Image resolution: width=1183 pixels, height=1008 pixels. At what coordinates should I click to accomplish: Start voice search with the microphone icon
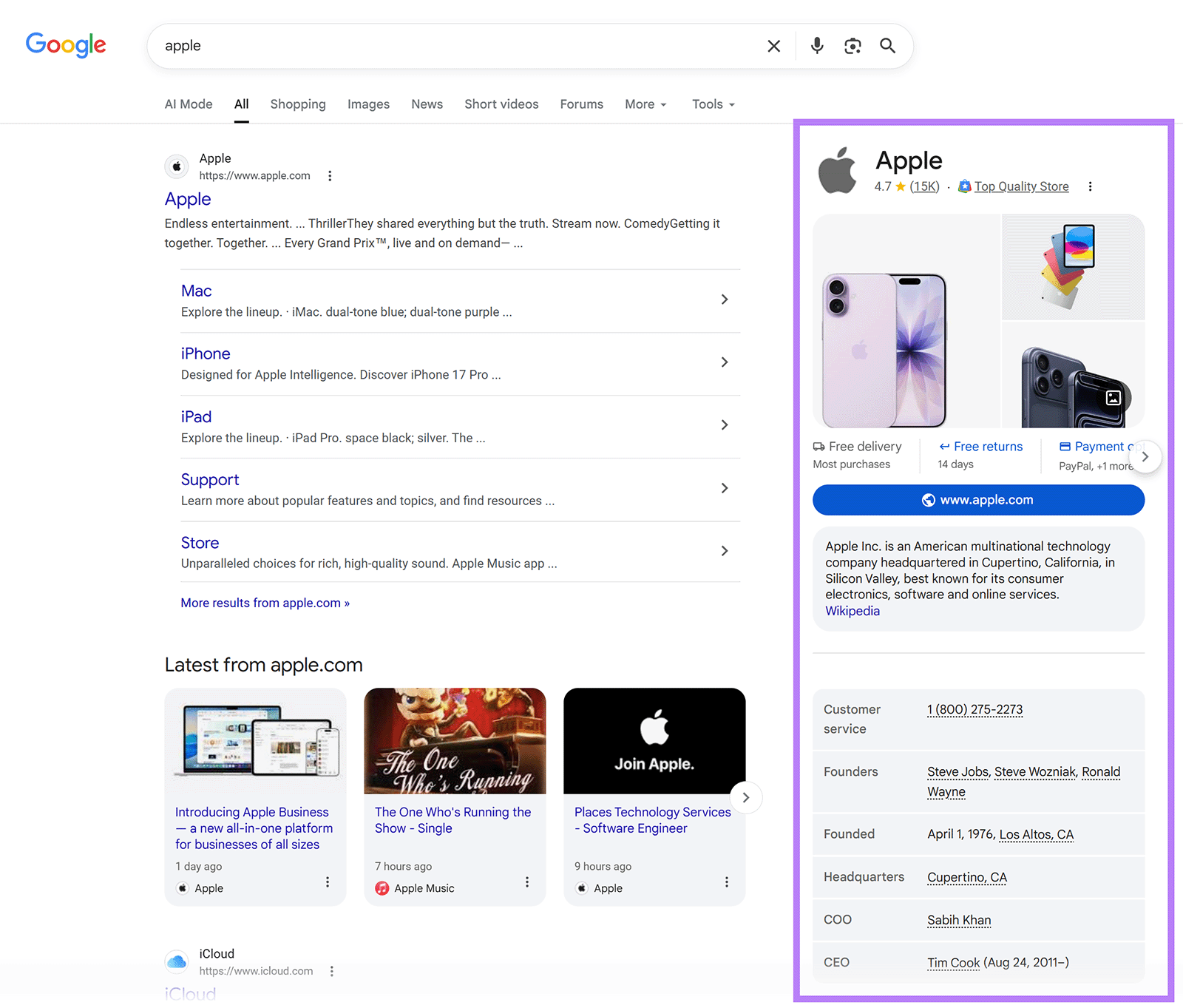click(816, 45)
